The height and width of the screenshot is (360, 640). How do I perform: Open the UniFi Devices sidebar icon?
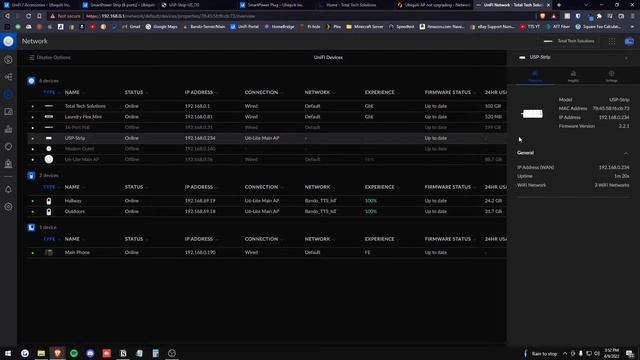(8, 95)
